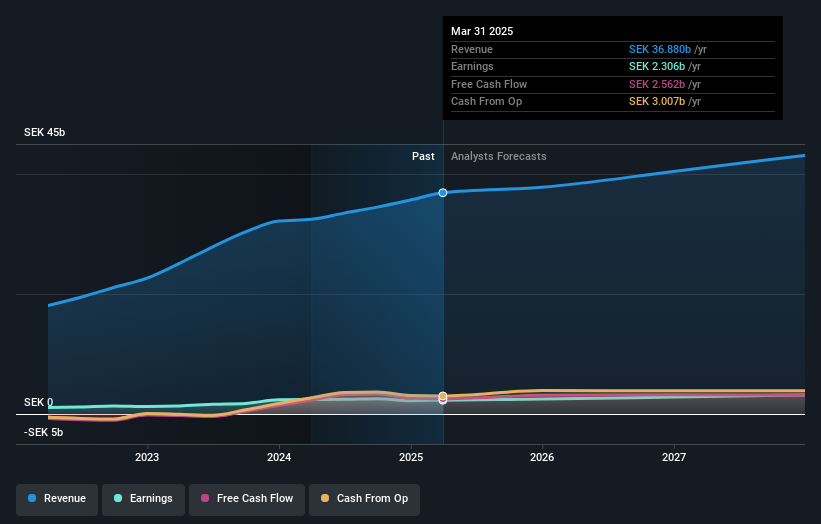Toggle the Cash From Op legend series
This screenshot has width=821, height=524.
[364, 499]
